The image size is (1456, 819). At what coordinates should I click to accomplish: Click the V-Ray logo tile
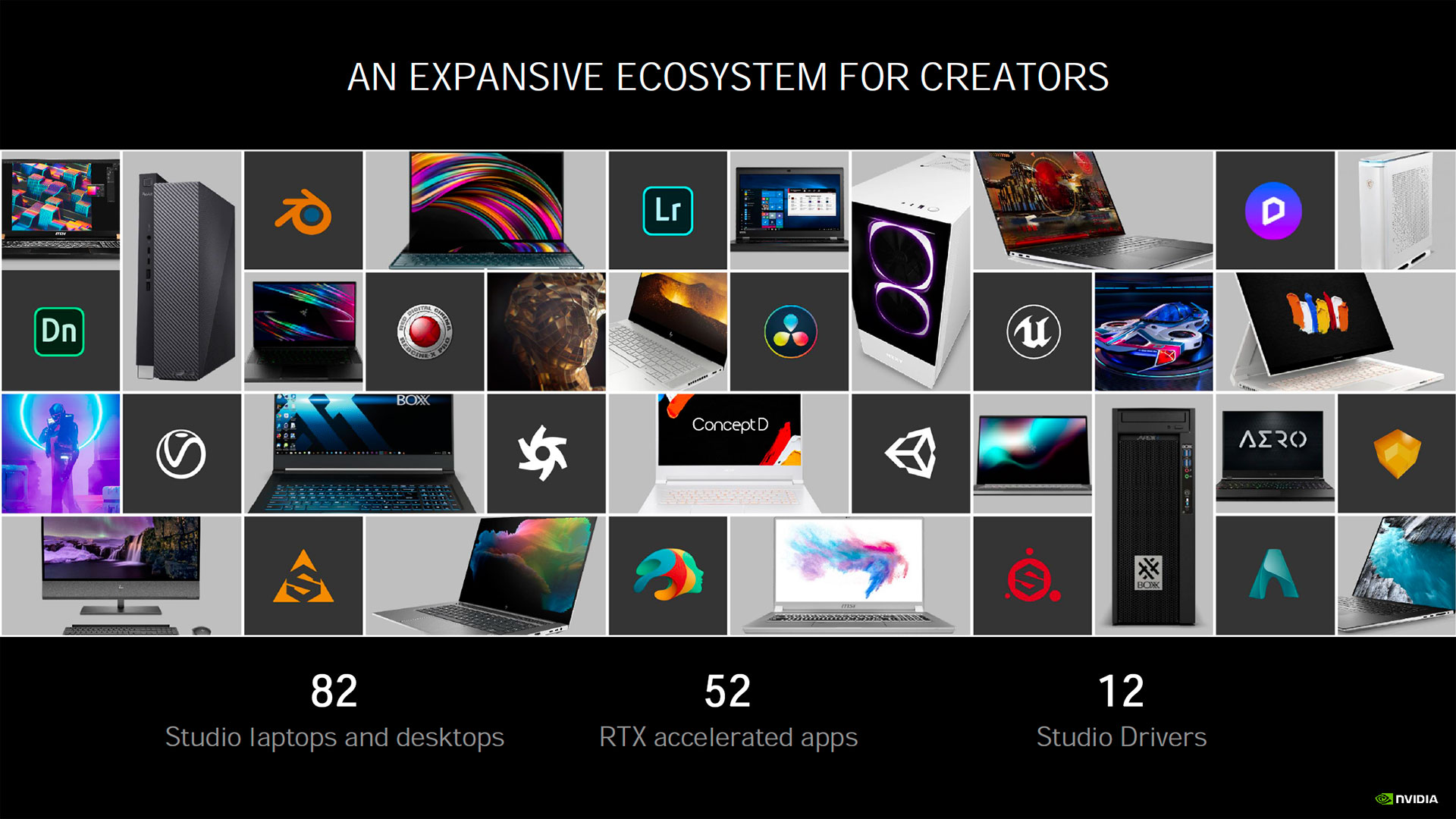tap(181, 453)
